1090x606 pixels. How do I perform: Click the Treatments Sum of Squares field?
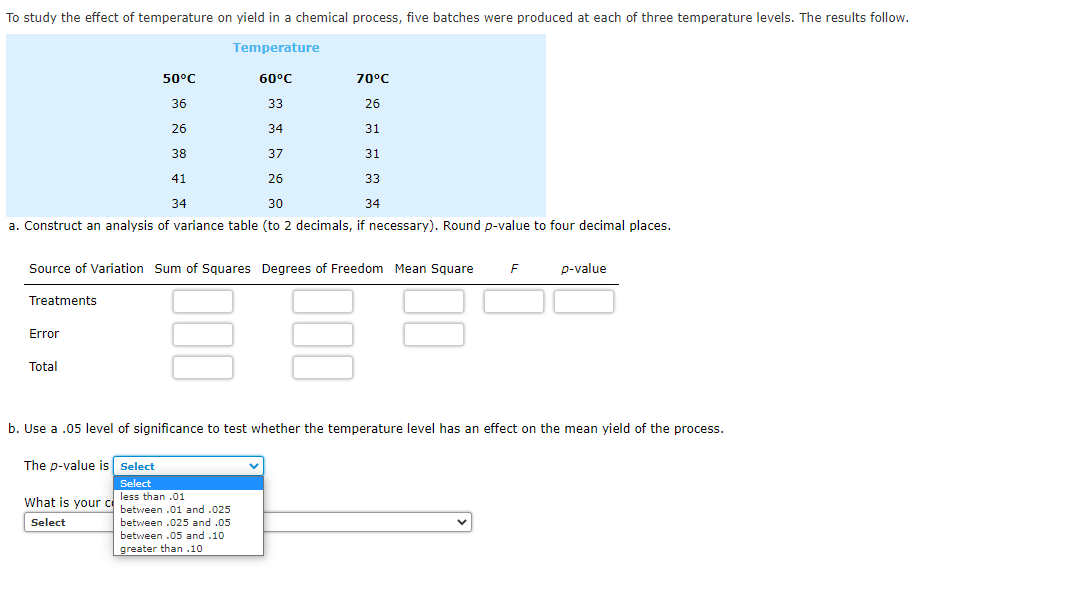pos(203,300)
